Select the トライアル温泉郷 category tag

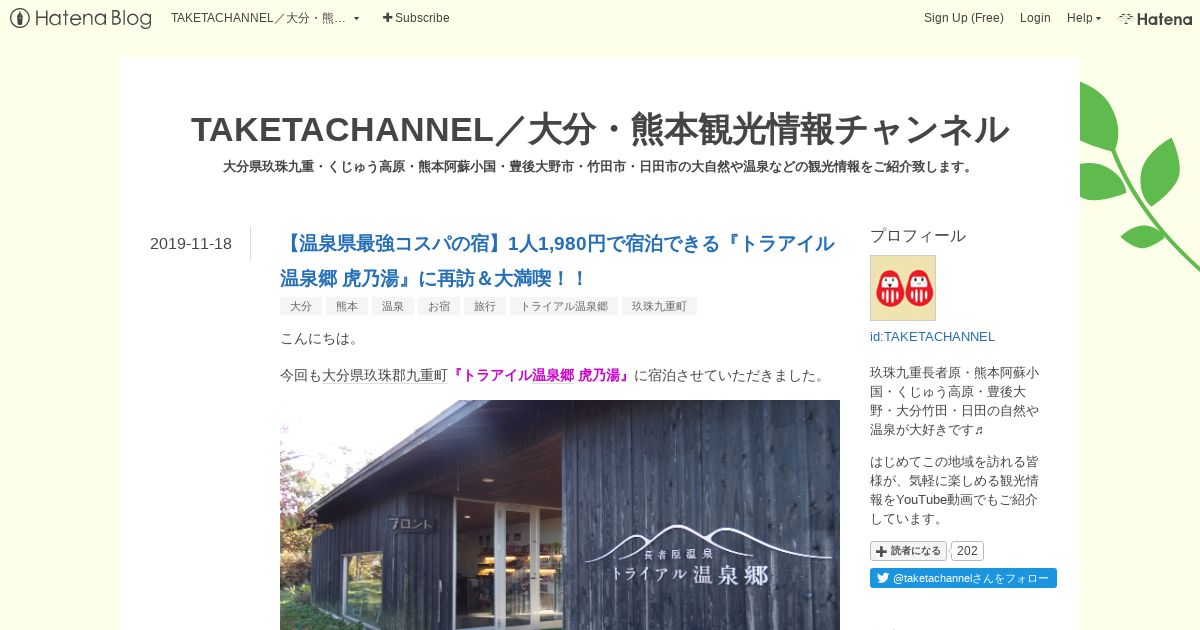tap(564, 307)
